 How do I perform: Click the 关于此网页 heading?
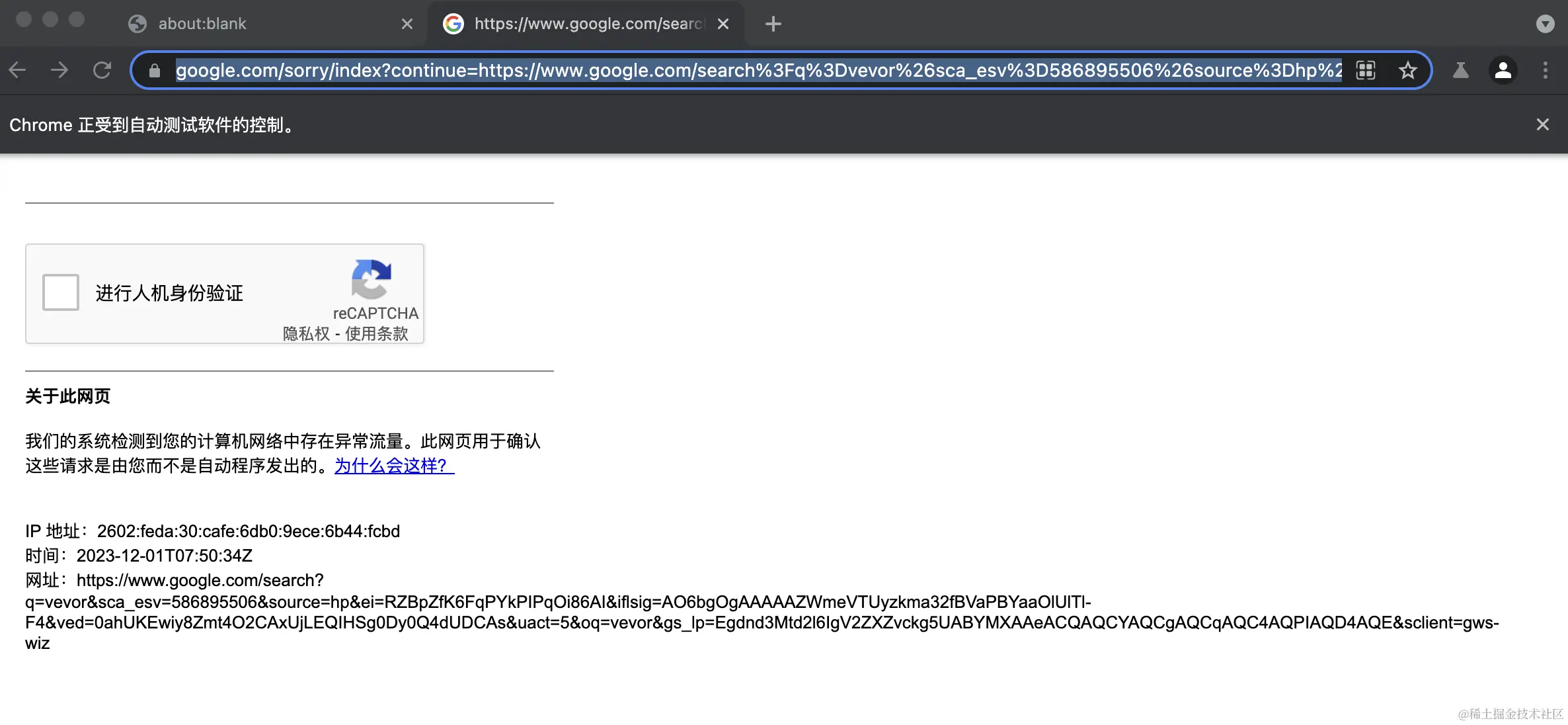(67, 396)
